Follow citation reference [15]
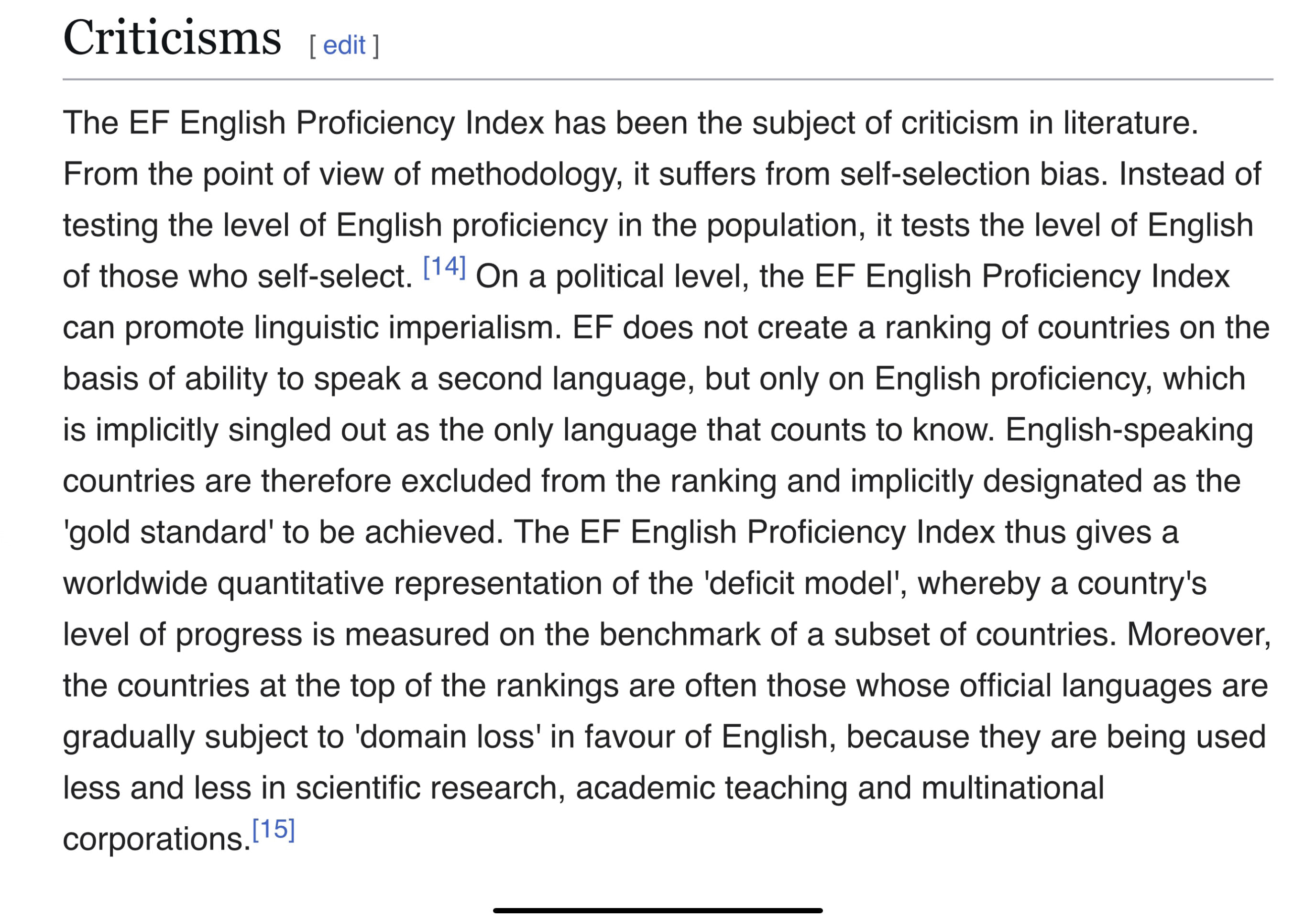The image size is (1316, 920). click(x=274, y=830)
